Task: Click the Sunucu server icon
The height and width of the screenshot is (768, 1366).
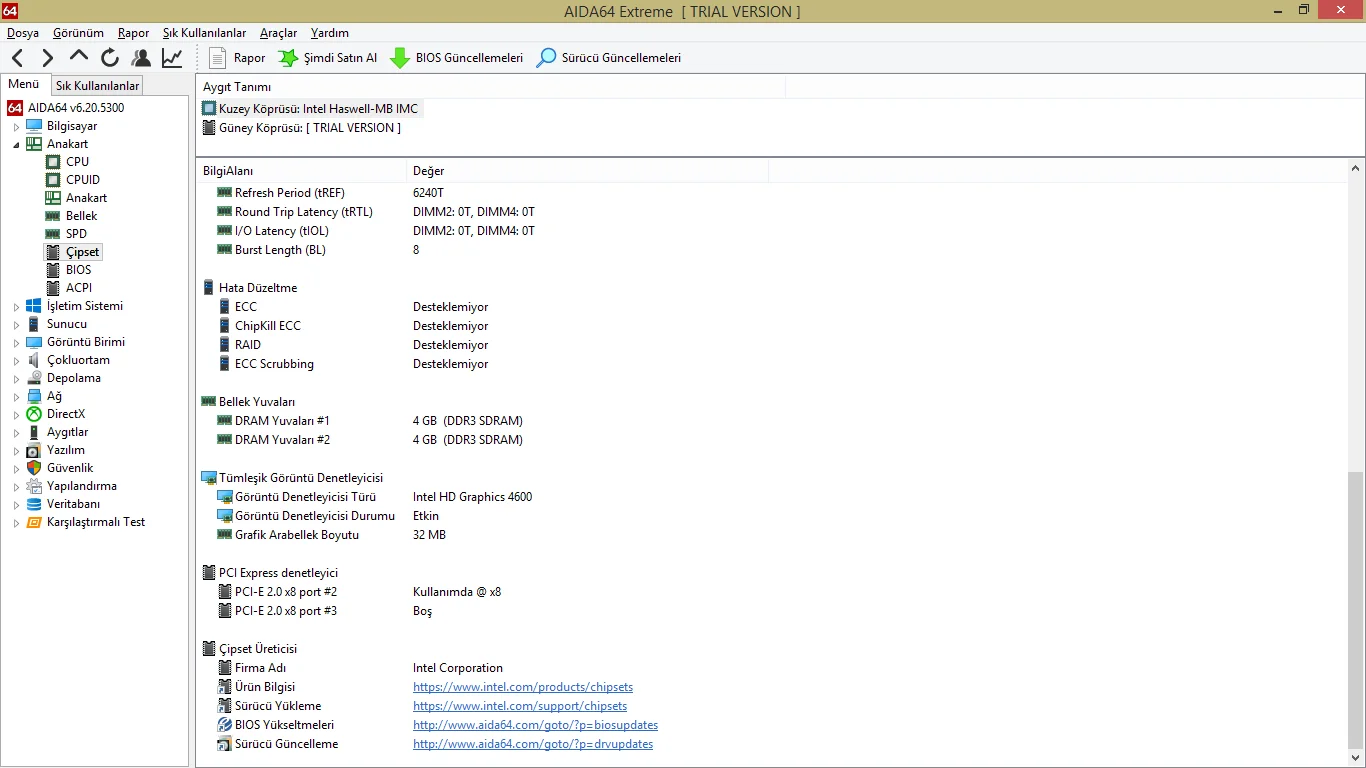Action: tap(34, 324)
